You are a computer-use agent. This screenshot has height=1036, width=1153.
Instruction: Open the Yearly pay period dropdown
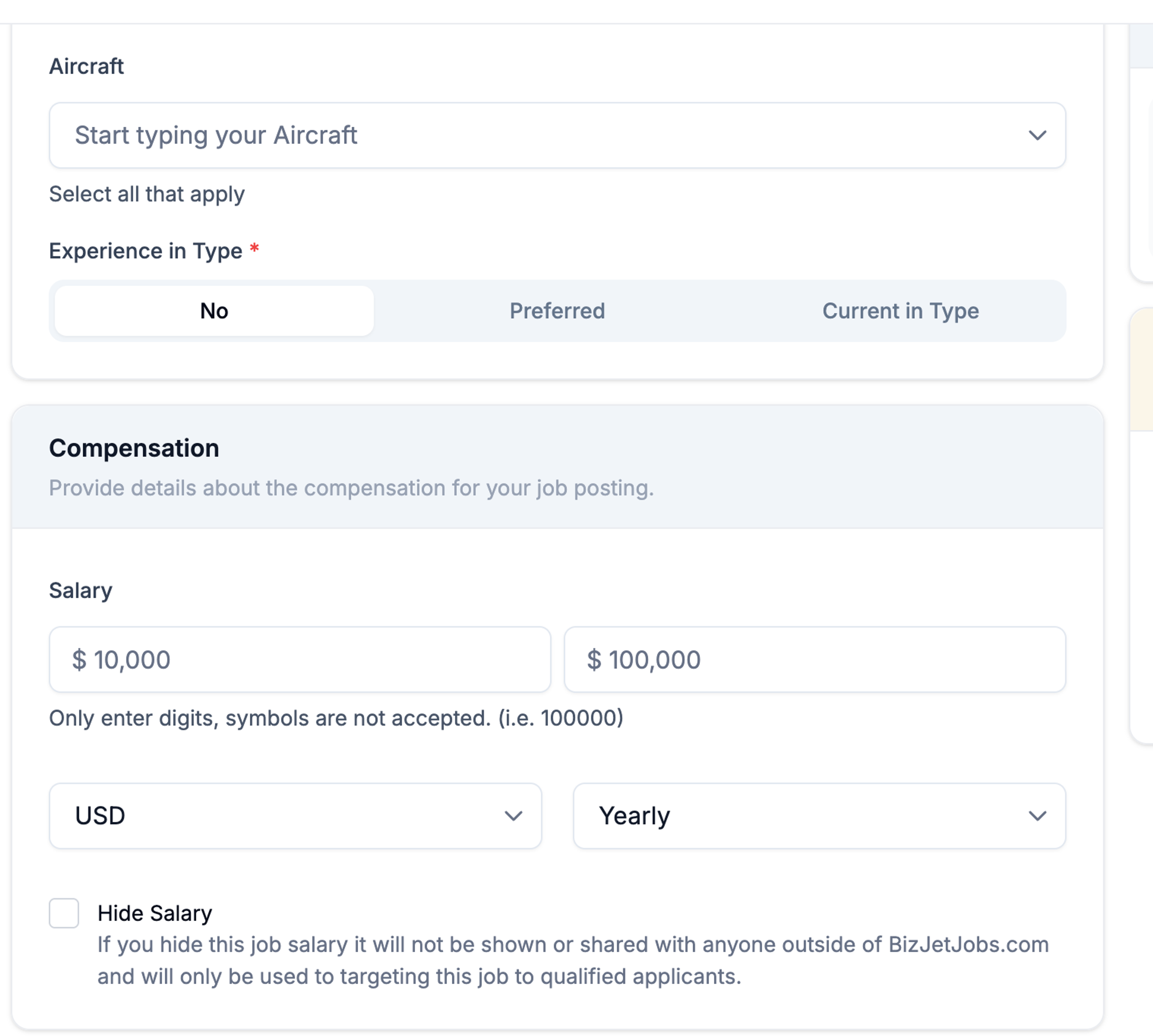tap(819, 816)
